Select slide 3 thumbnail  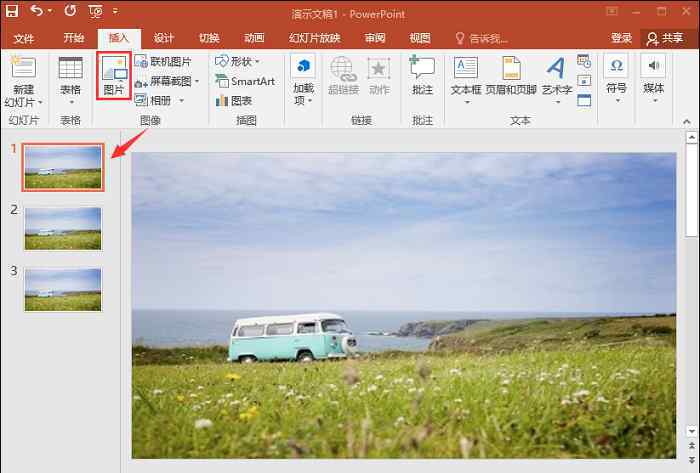coord(63,289)
